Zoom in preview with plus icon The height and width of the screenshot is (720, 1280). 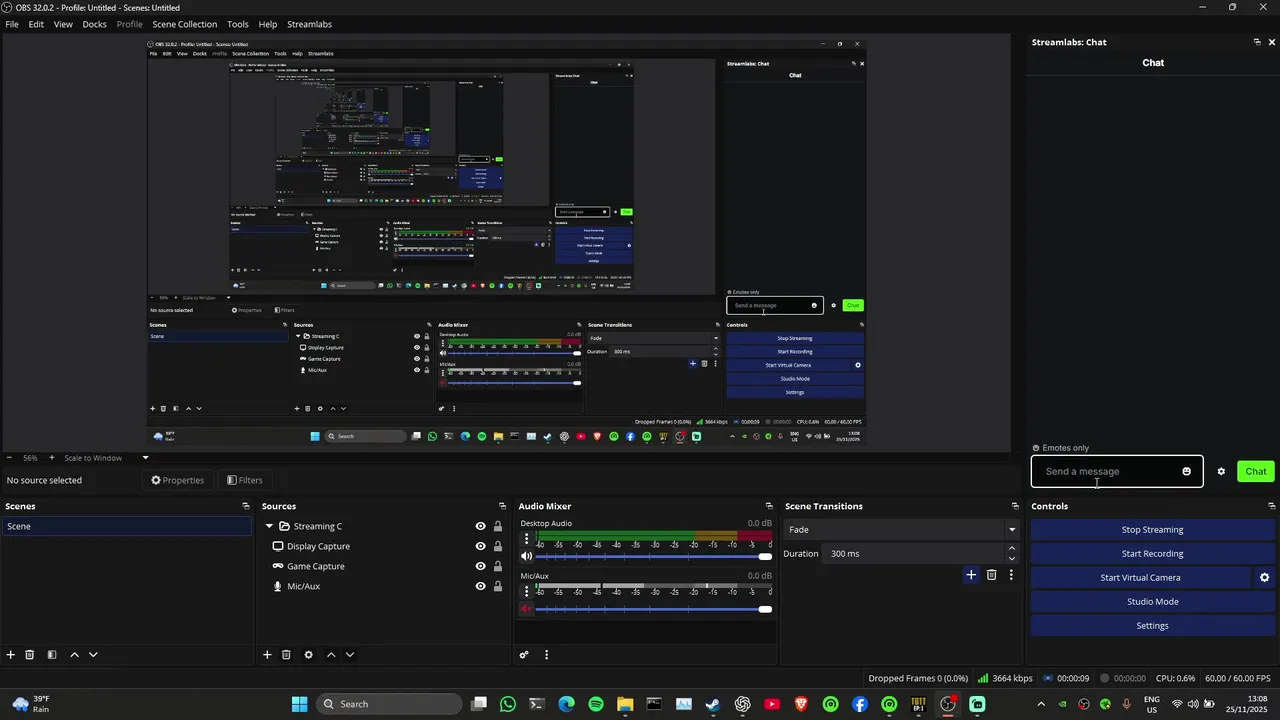pyautogui.click(x=52, y=458)
